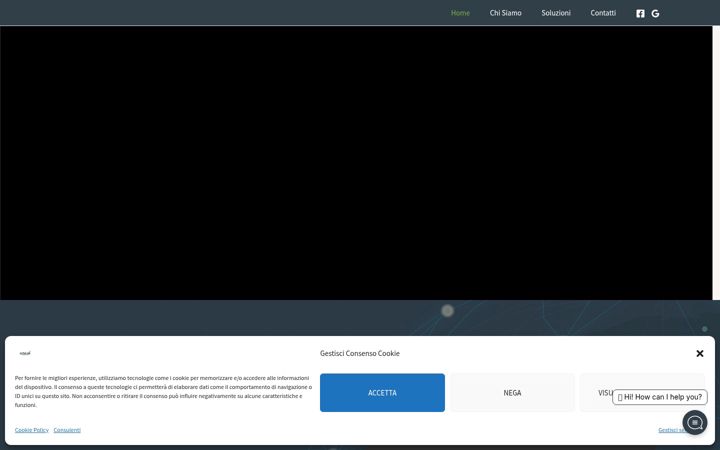Deny cookies with NEGA button
The width and height of the screenshot is (720, 450).
(512, 393)
